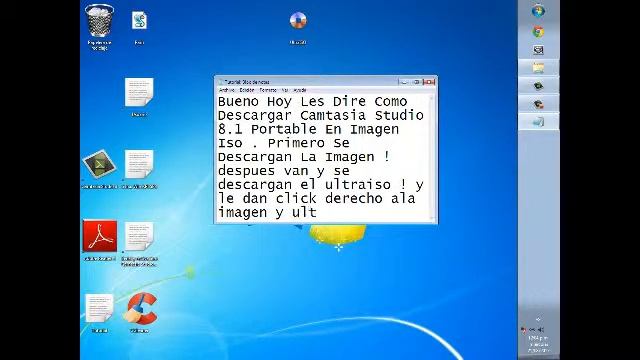The height and width of the screenshot is (360, 640).
Task: Click the word 'derecho' in the note
Action: tap(354, 199)
